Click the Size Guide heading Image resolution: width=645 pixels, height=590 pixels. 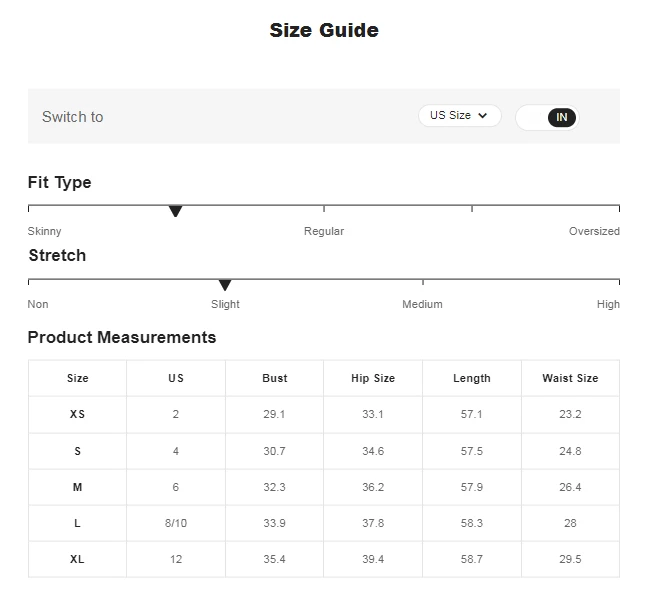pos(324,30)
